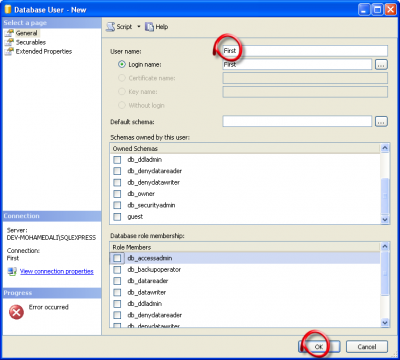
Task: Browse for login name with ellipsis button
Action: (381, 64)
